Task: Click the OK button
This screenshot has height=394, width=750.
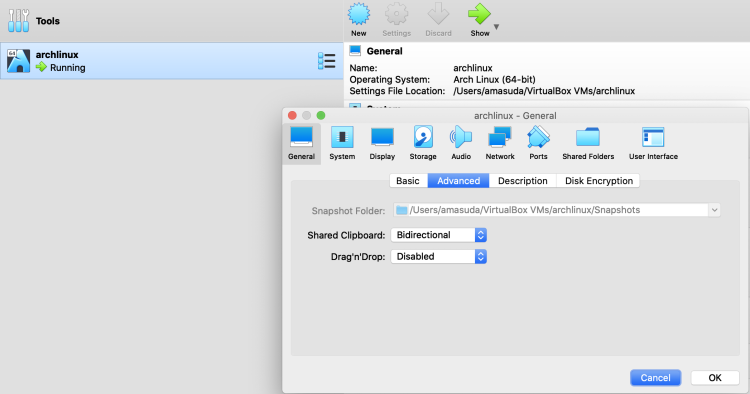Action: point(715,378)
